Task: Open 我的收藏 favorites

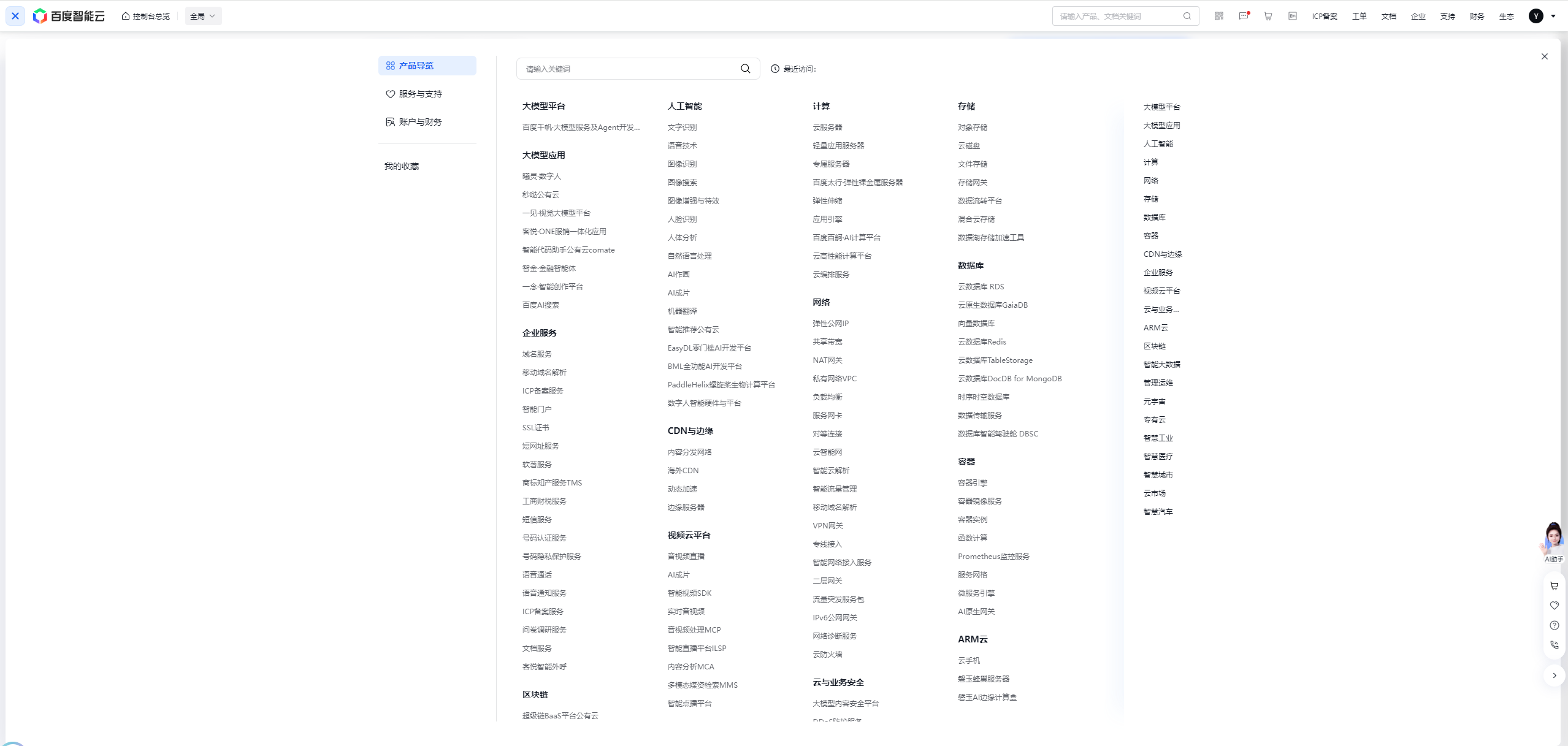Action: point(402,166)
